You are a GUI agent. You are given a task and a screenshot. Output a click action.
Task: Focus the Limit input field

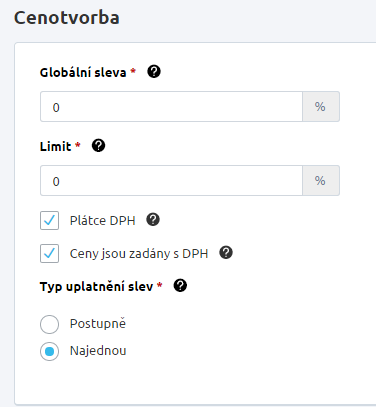click(171, 181)
